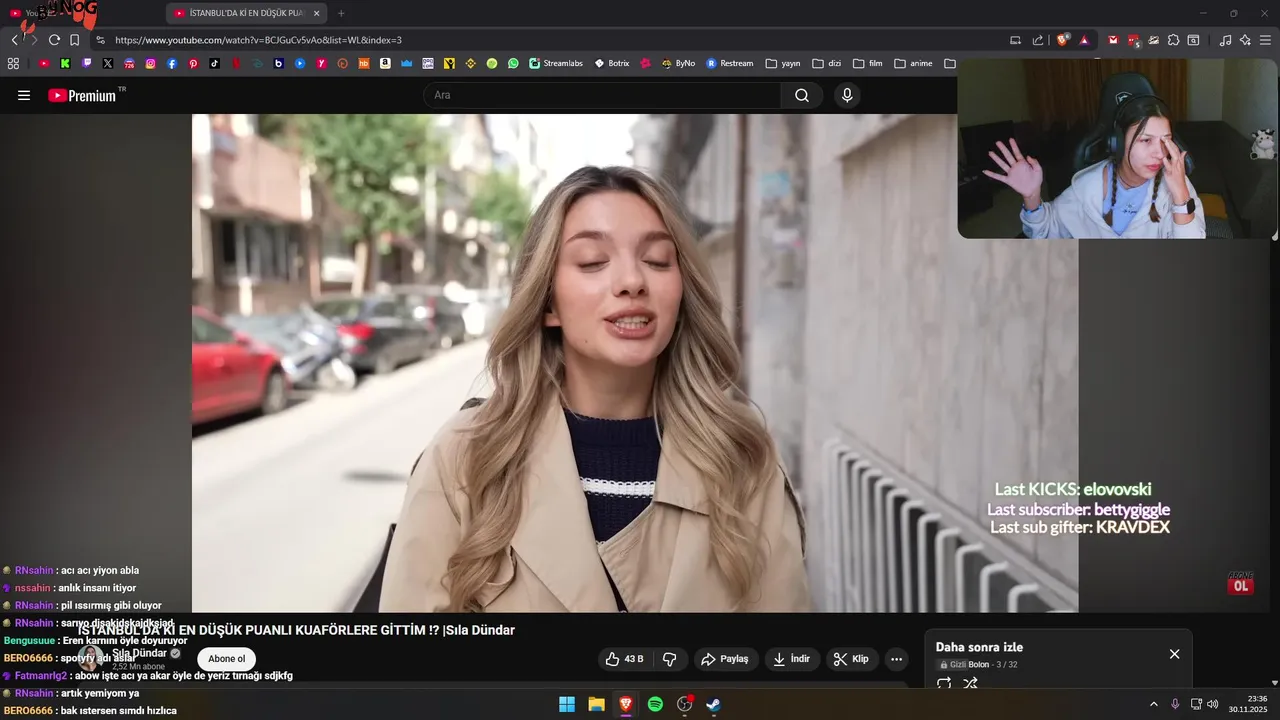Start voice search with the microphone
Viewport: 1280px width, 720px height.
(847, 95)
